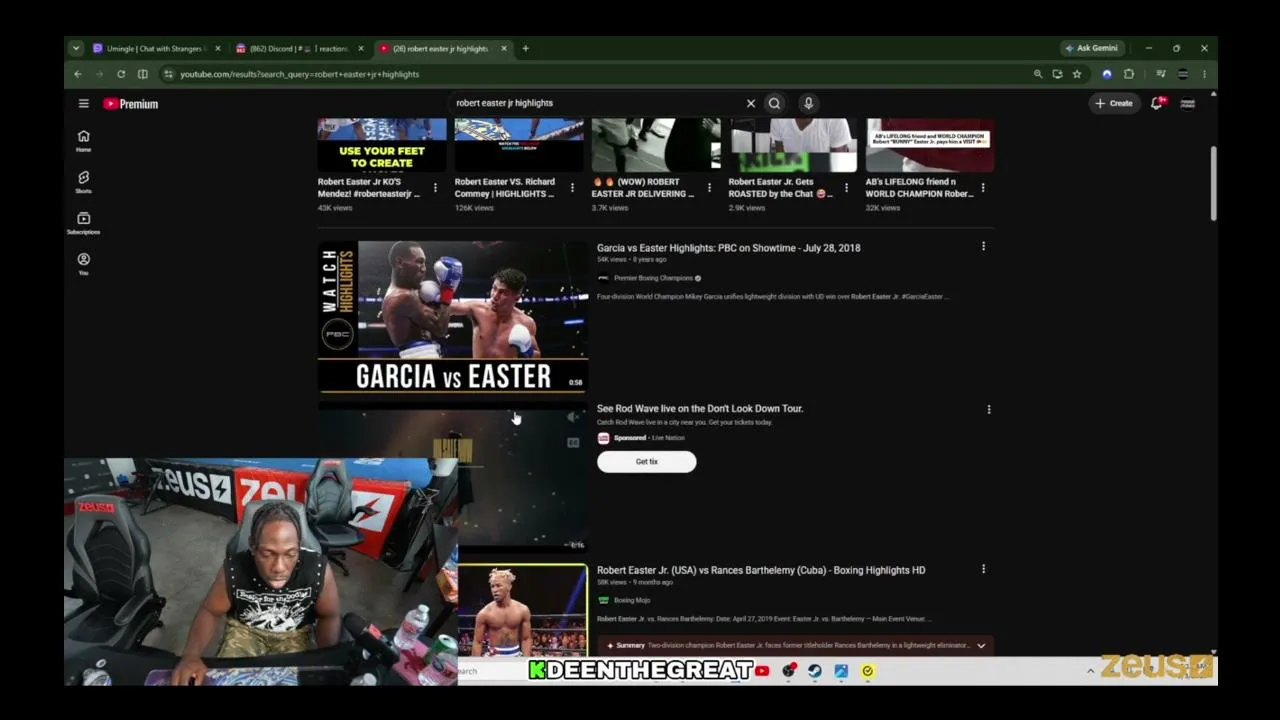This screenshot has height=720, width=1280.
Task: Open options for the Rod Wave ad
Action: 989,409
